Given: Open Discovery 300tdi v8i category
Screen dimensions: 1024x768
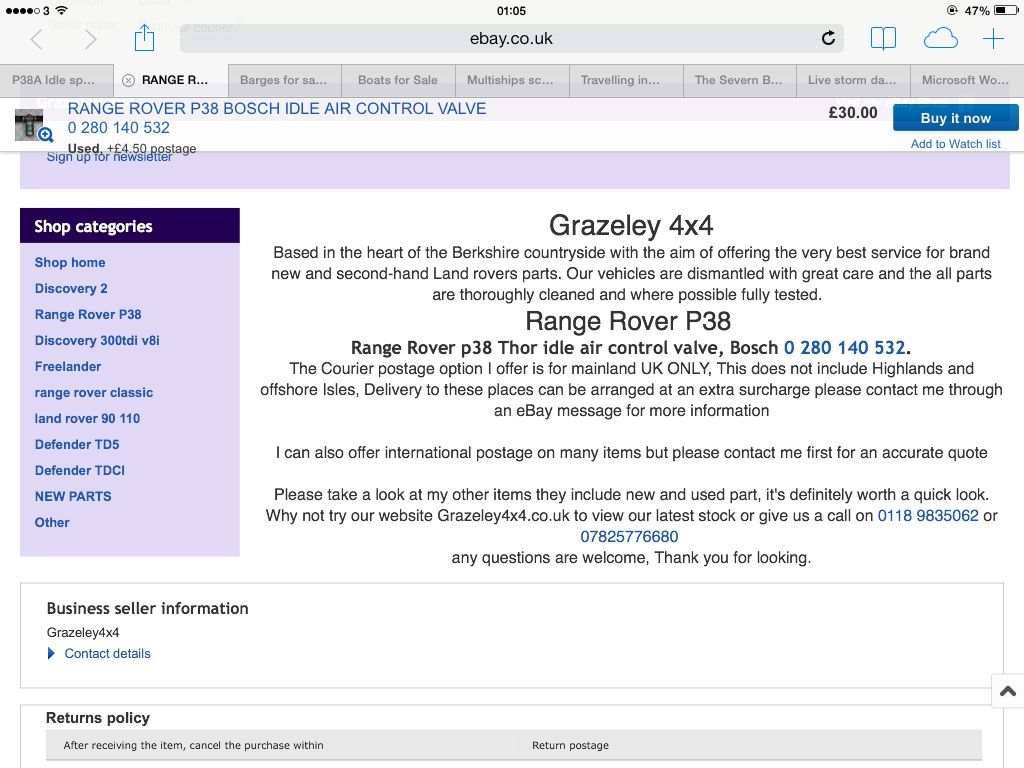Looking at the screenshot, I should pyautogui.click(x=97, y=341).
